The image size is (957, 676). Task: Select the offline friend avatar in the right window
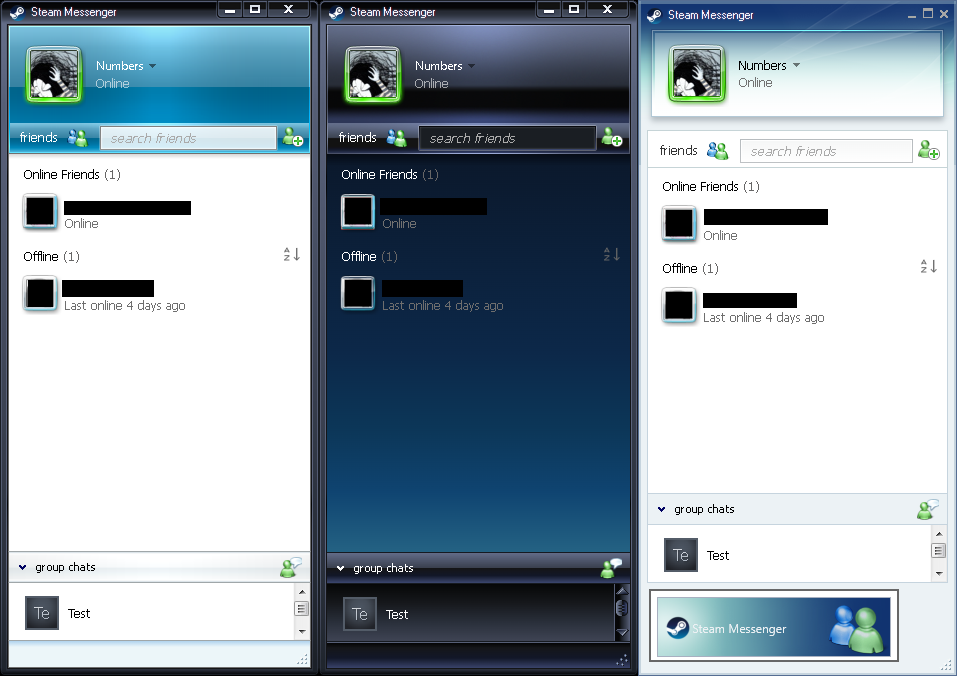(679, 305)
